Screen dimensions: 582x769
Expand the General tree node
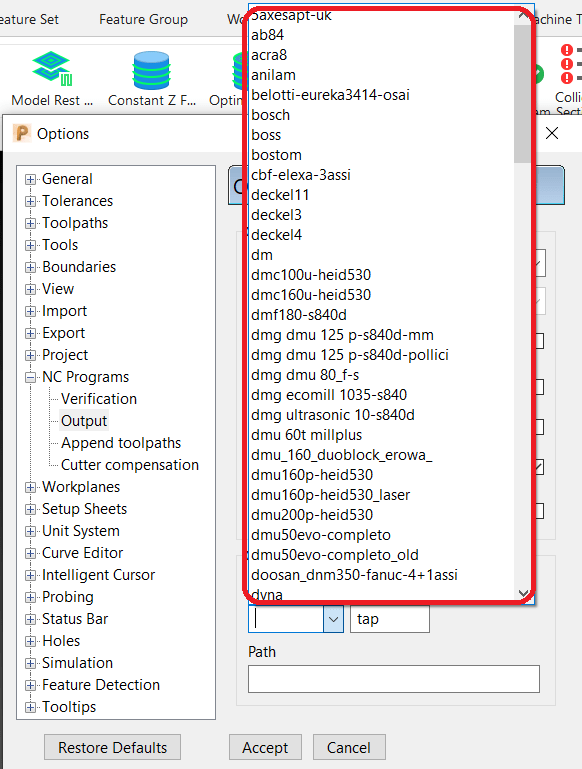30,179
